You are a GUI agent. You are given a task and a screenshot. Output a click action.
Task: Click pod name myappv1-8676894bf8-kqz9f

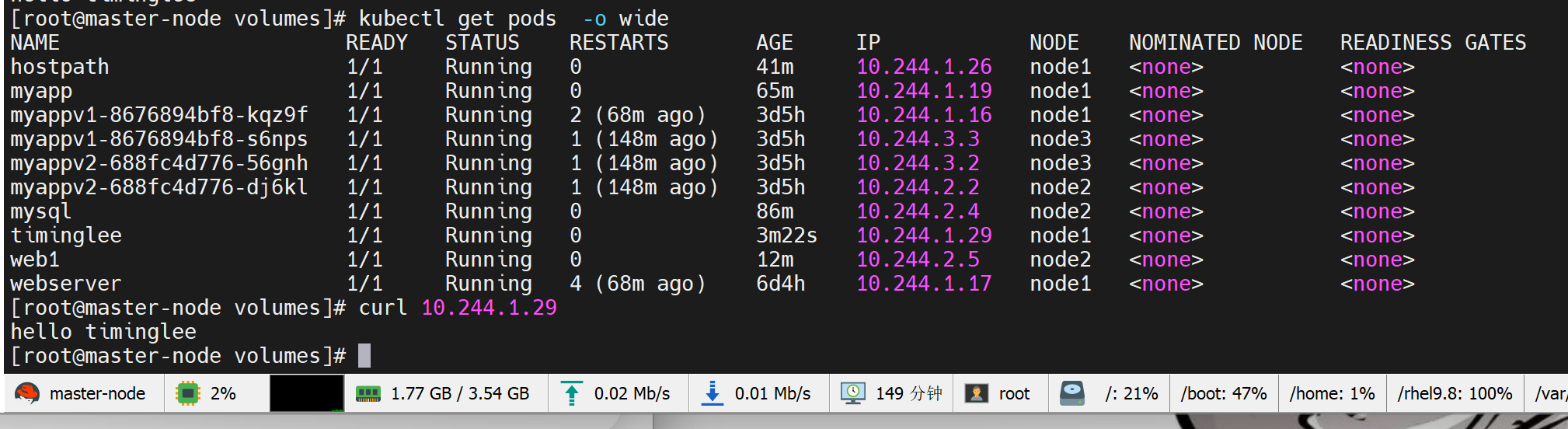pyautogui.click(x=159, y=115)
